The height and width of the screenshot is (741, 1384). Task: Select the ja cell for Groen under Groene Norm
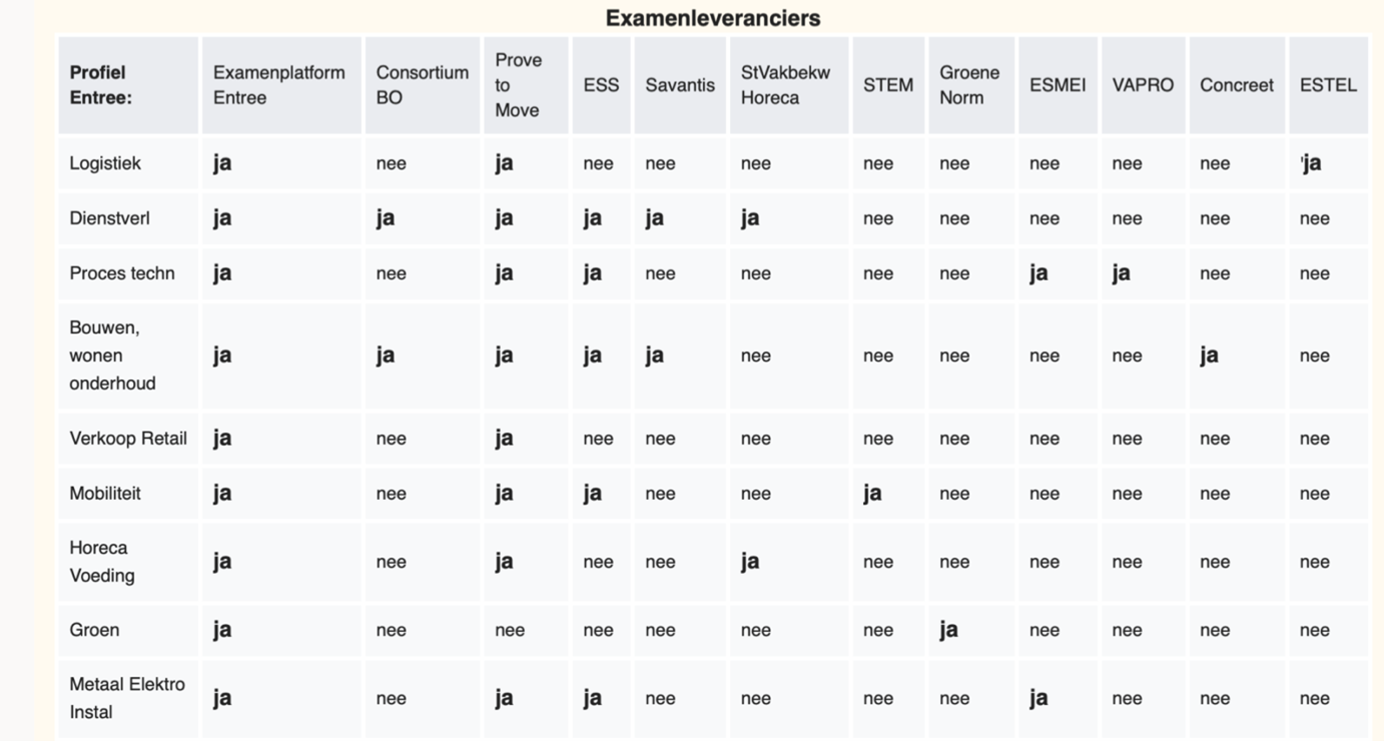[948, 630]
